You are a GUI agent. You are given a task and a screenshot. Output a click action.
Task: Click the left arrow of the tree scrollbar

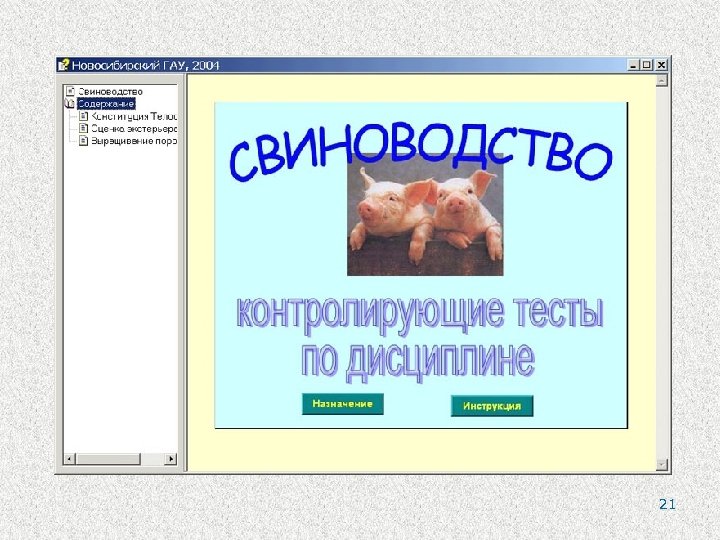pyautogui.click(x=69, y=459)
